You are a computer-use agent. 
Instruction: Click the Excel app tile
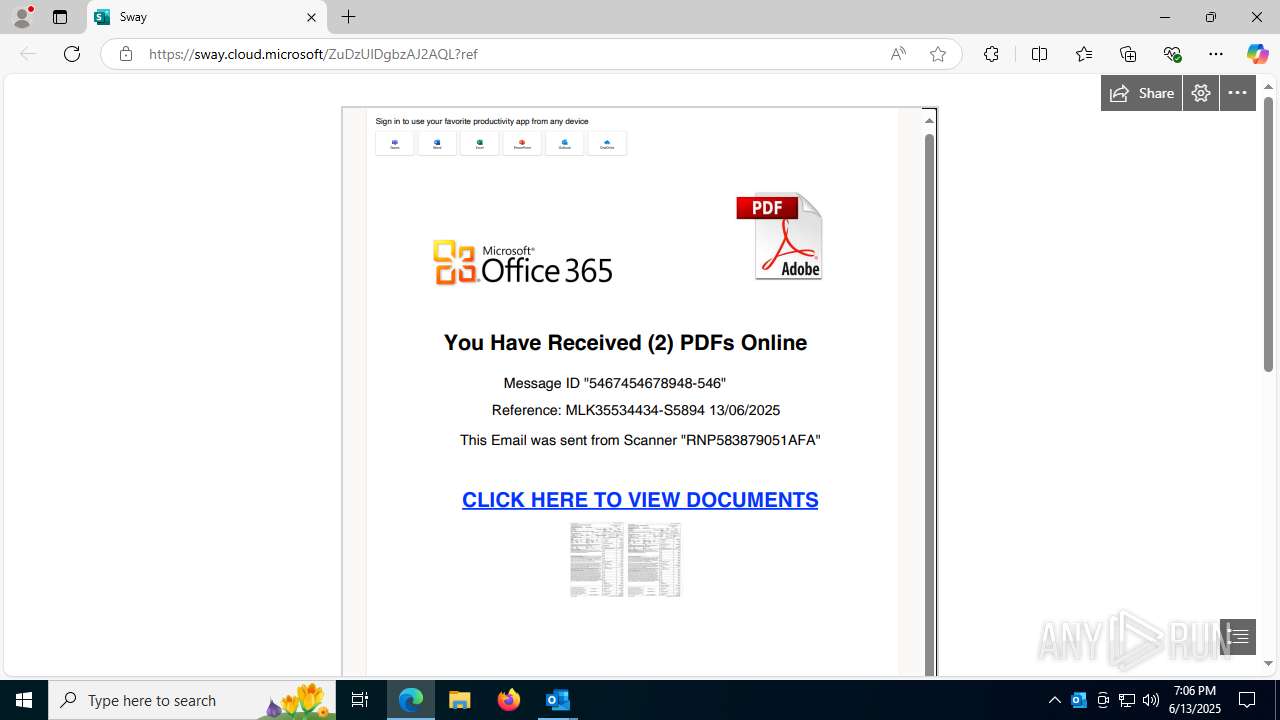pos(480,143)
